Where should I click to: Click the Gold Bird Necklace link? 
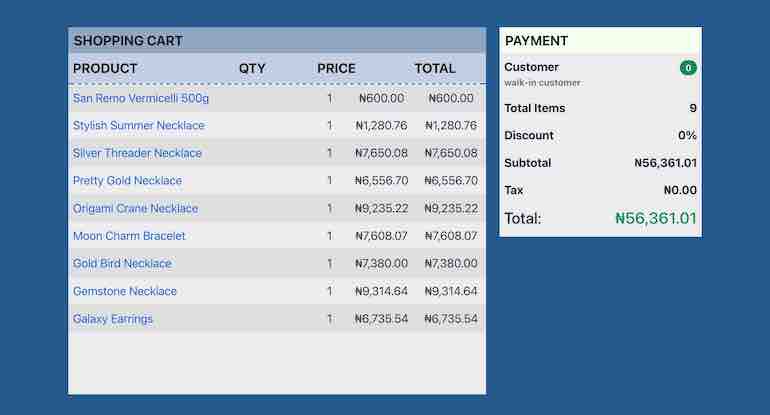(x=122, y=264)
